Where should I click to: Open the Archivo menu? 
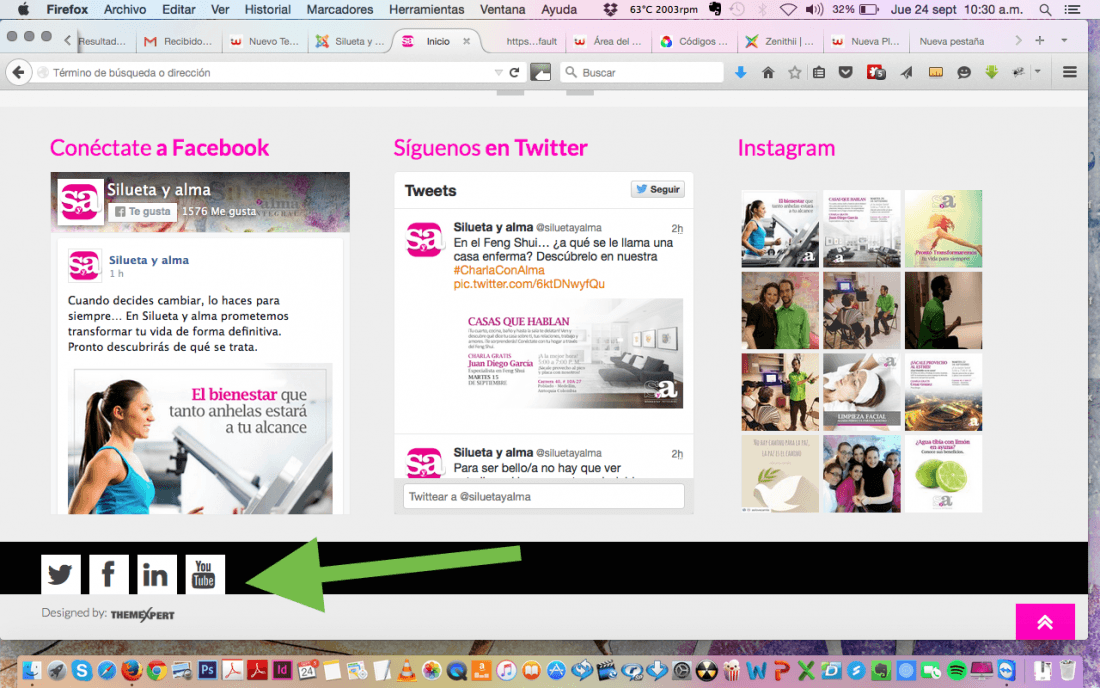[x=125, y=9]
